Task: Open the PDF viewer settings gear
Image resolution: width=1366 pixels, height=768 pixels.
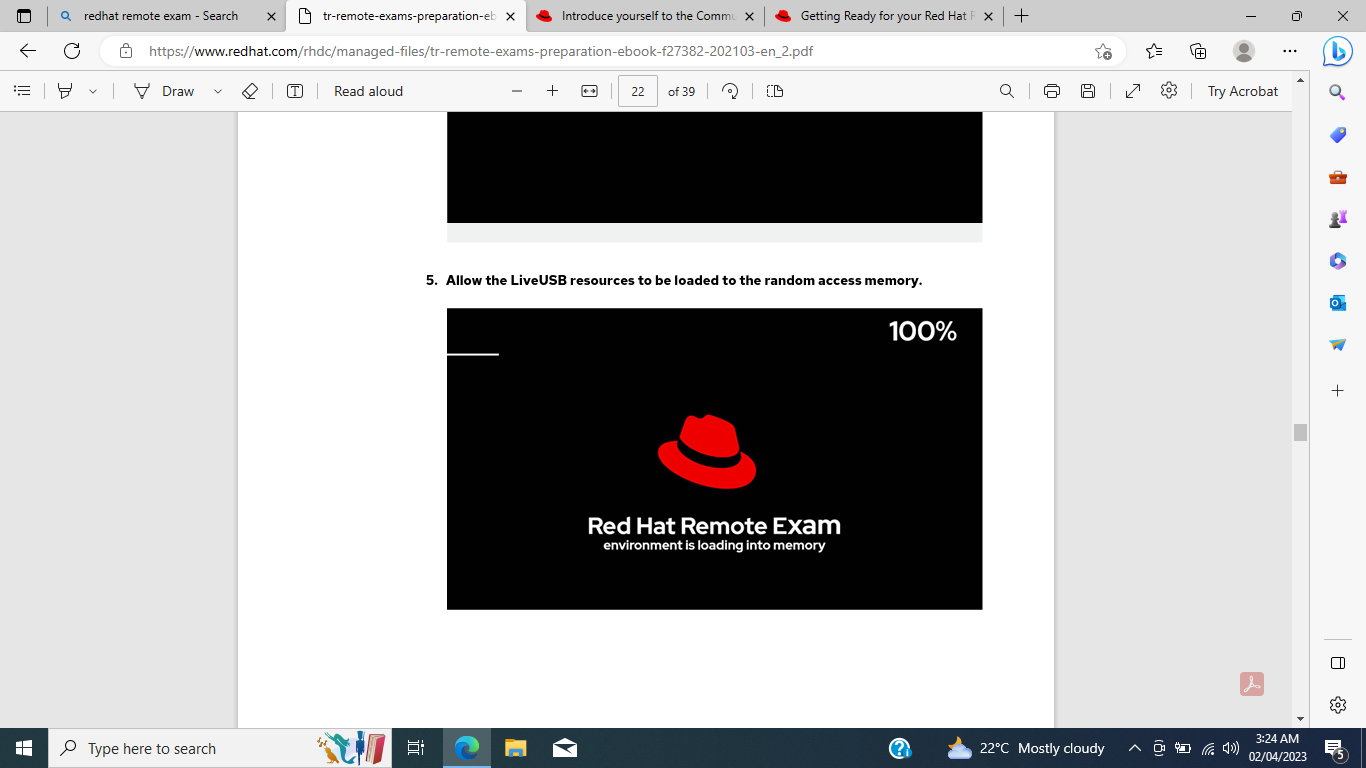Action: click(x=1168, y=91)
